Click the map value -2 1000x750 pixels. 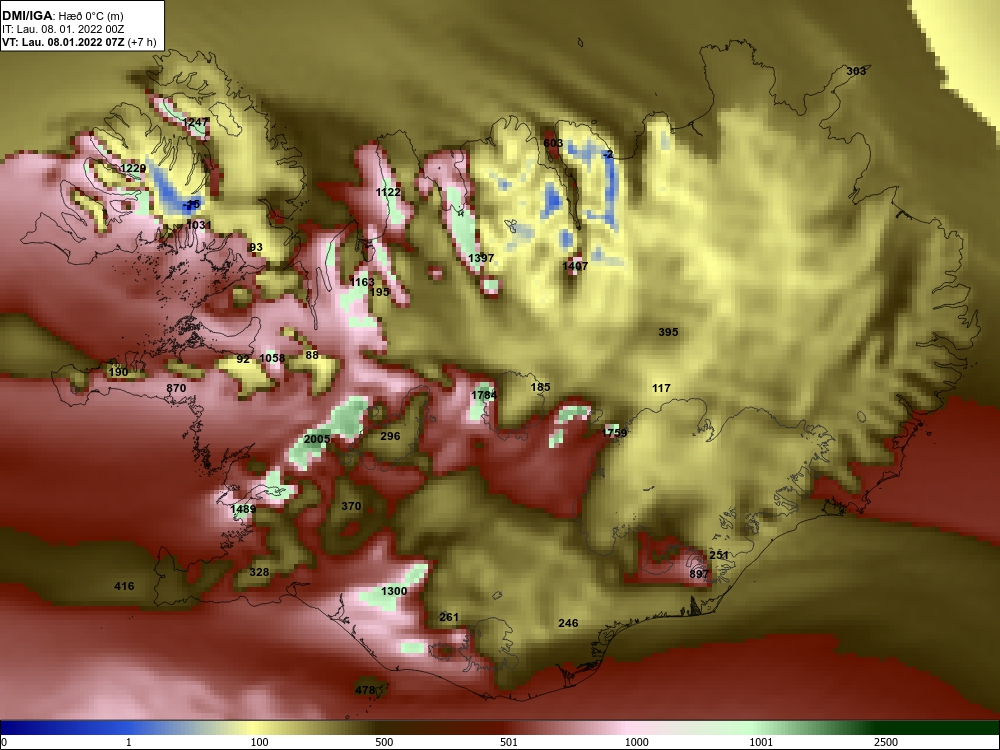click(x=608, y=154)
